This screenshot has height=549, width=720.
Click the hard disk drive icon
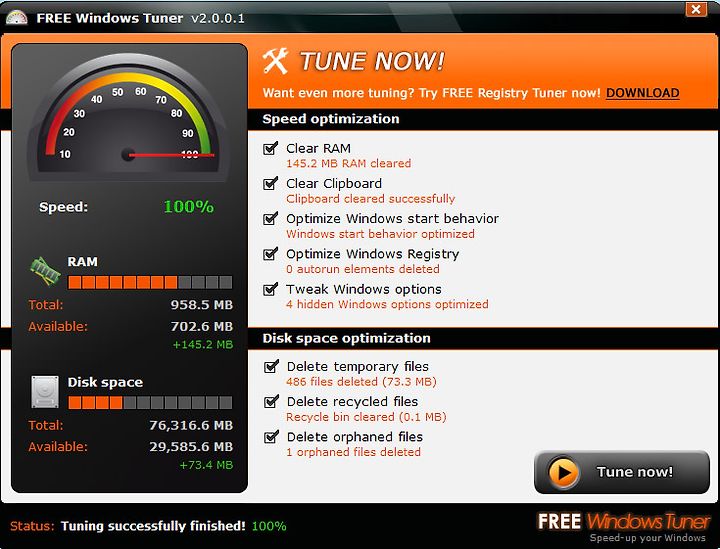[45, 392]
